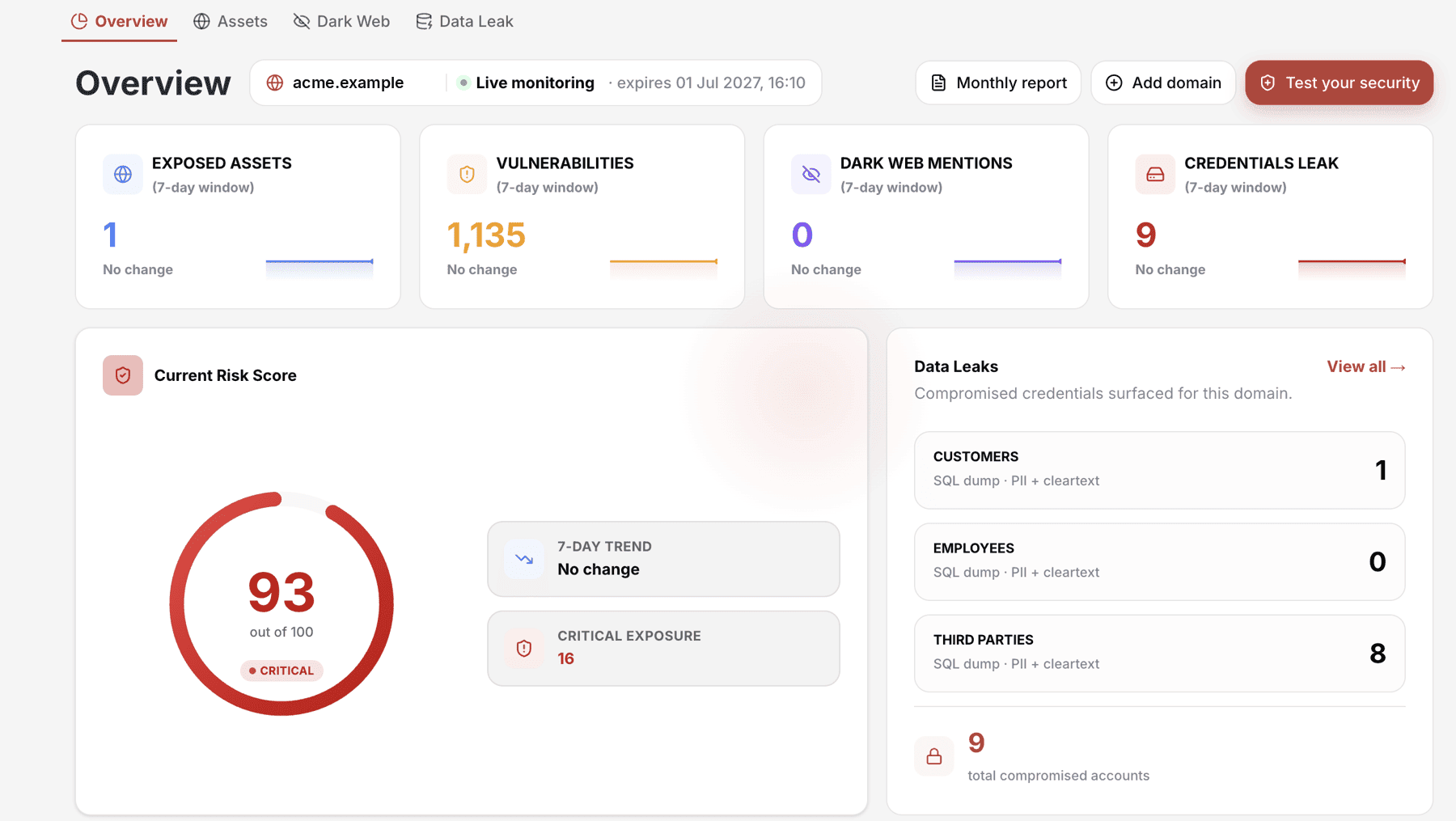Open the Overview tab

click(119, 21)
